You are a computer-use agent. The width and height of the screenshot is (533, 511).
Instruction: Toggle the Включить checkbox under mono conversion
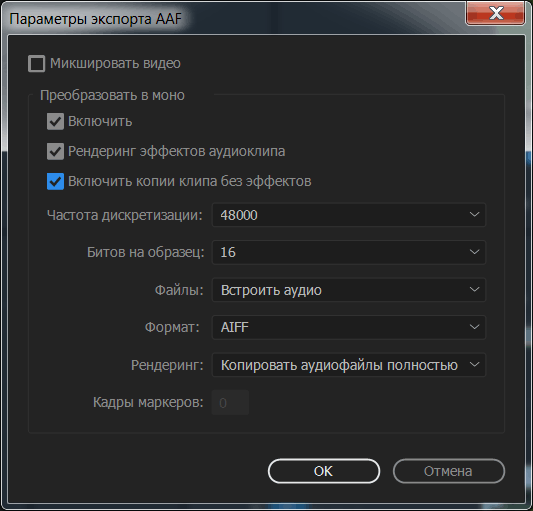pos(55,122)
